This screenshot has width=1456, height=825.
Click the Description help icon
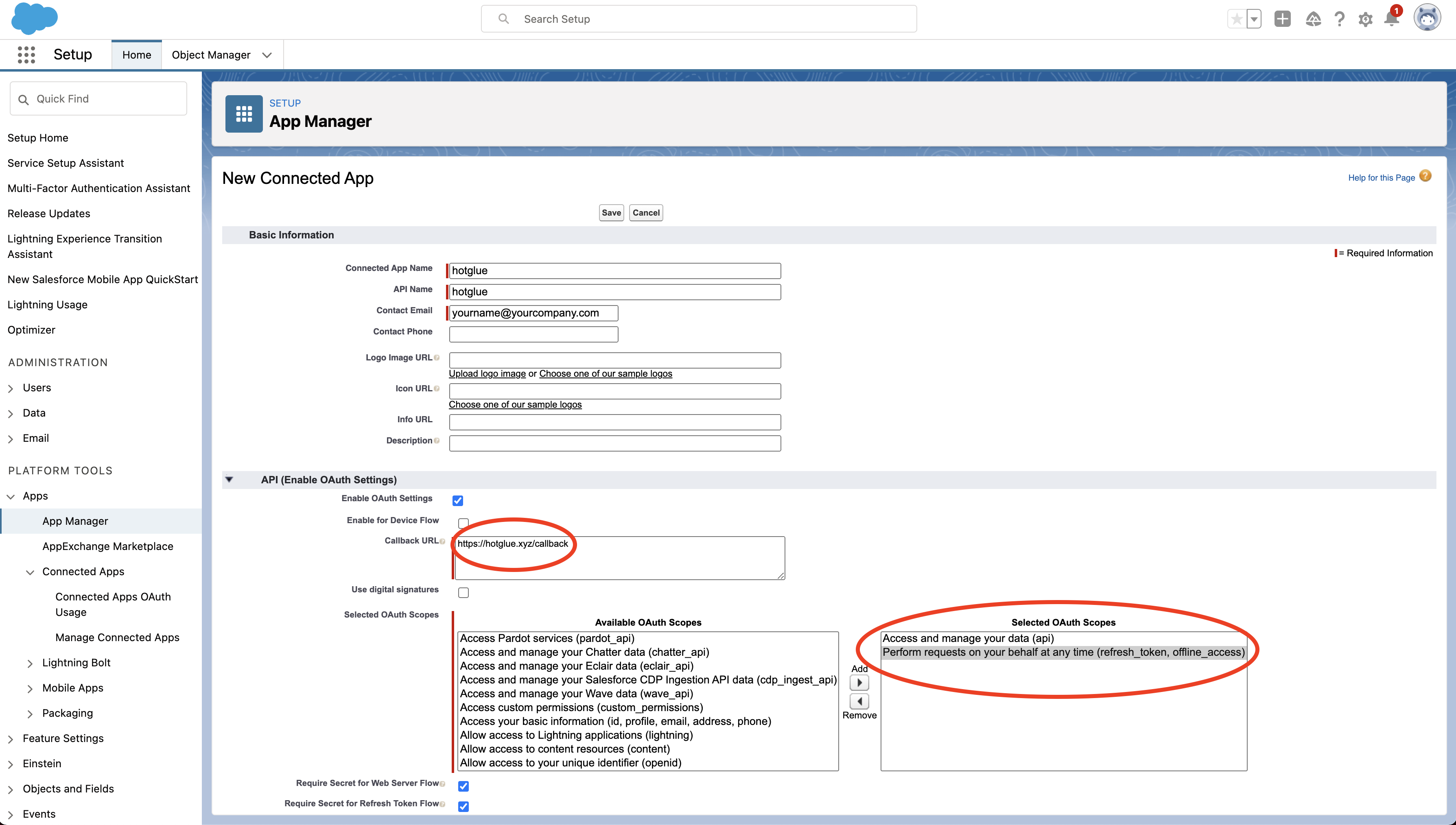436,441
